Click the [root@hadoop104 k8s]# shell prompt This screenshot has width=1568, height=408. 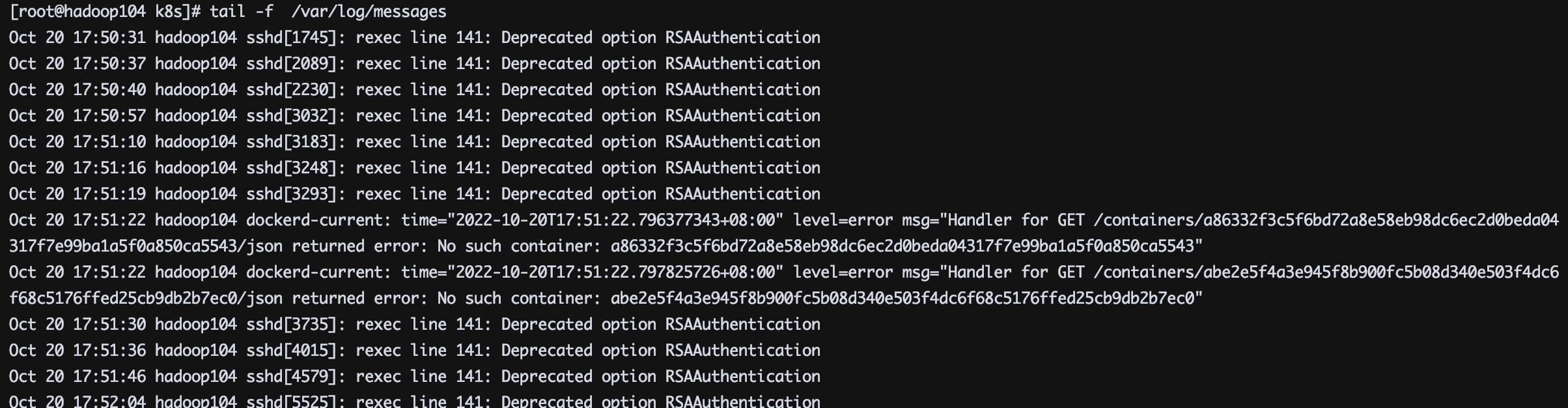point(105,12)
